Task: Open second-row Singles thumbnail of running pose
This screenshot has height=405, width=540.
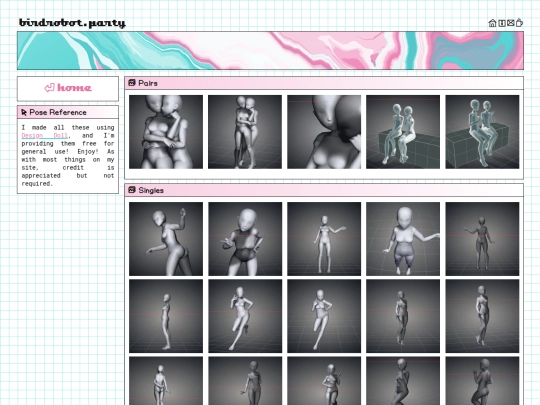Action: click(245, 316)
